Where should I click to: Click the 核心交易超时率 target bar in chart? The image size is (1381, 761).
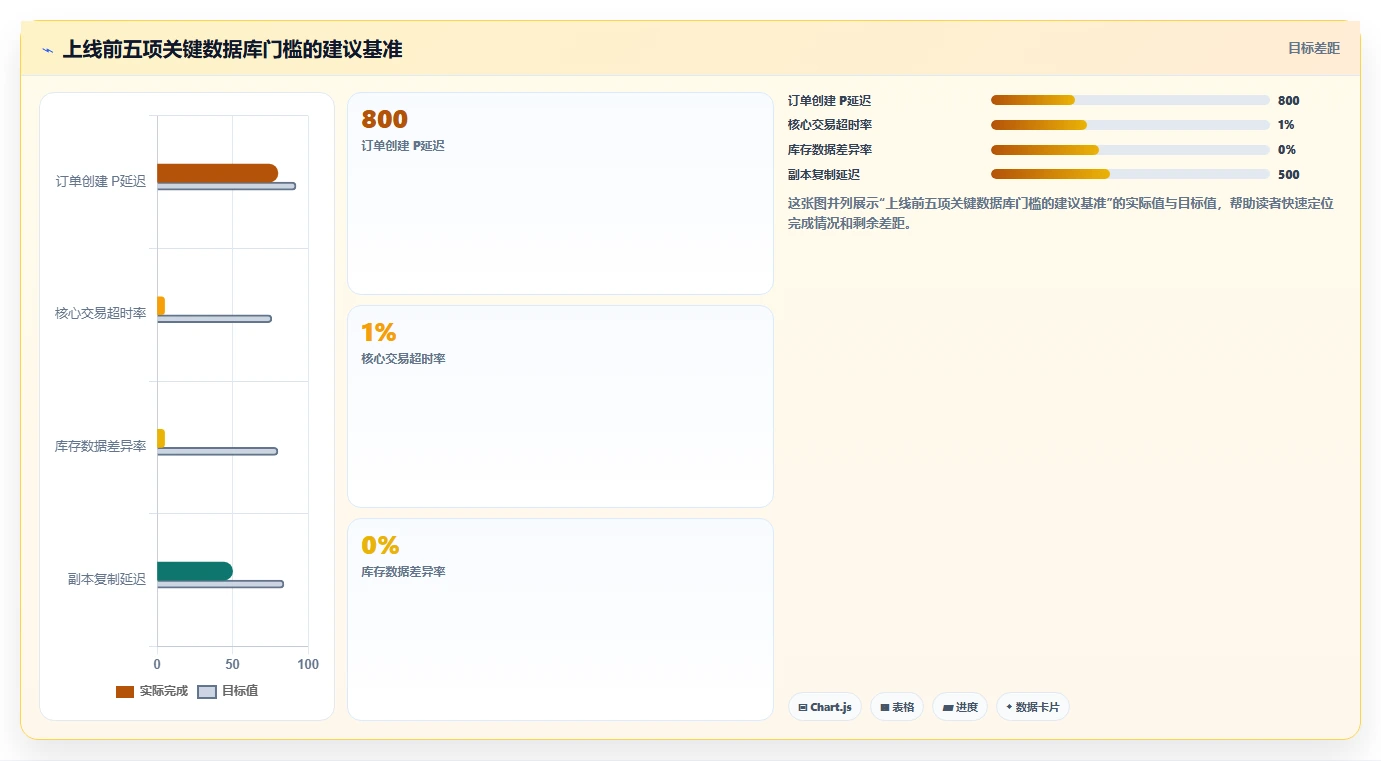tap(214, 319)
